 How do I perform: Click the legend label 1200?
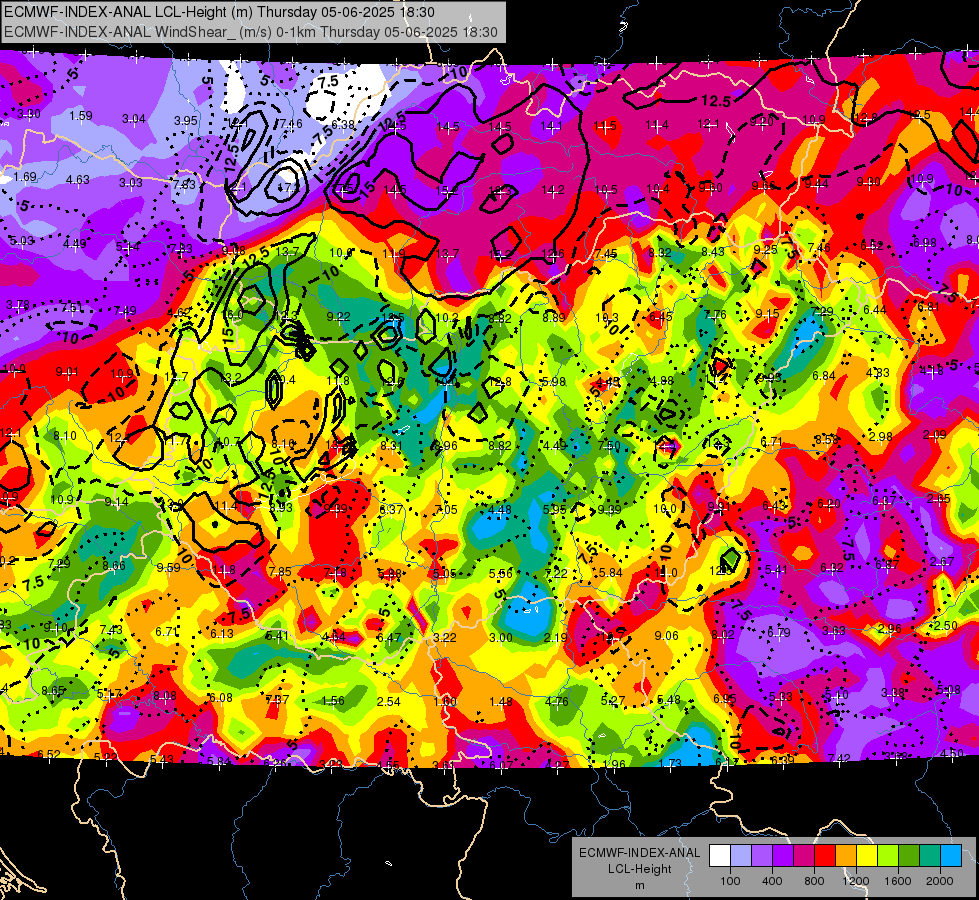point(856,881)
